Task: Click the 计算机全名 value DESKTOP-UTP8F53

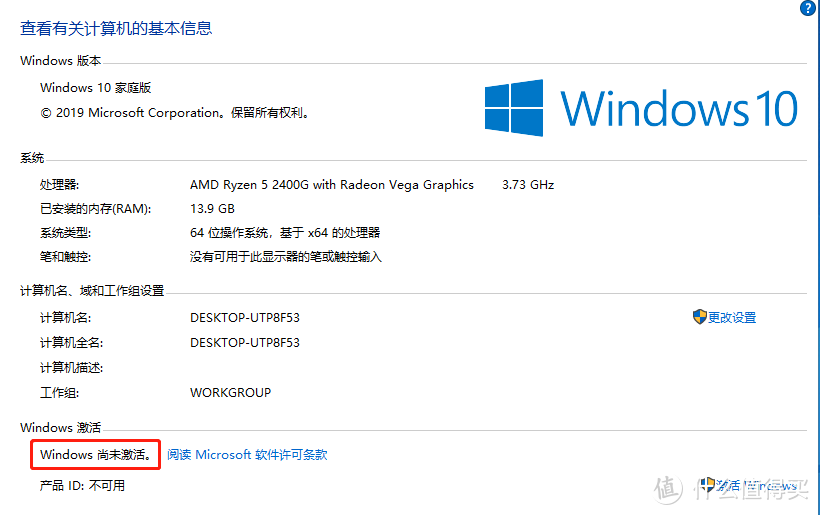Action: pos(245,343)
